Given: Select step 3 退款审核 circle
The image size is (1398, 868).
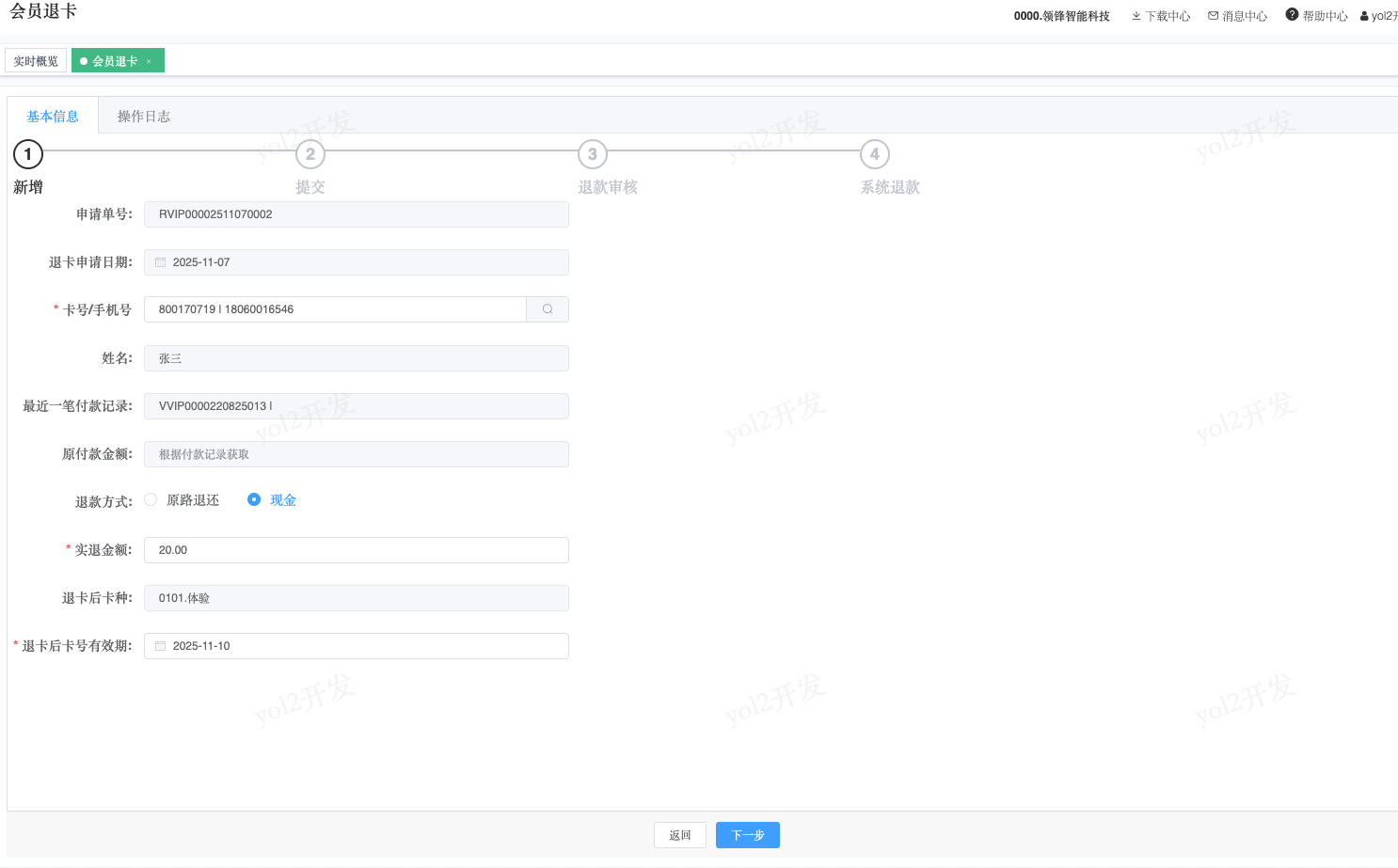Looking at the screenshot, I should pos(593,154).
